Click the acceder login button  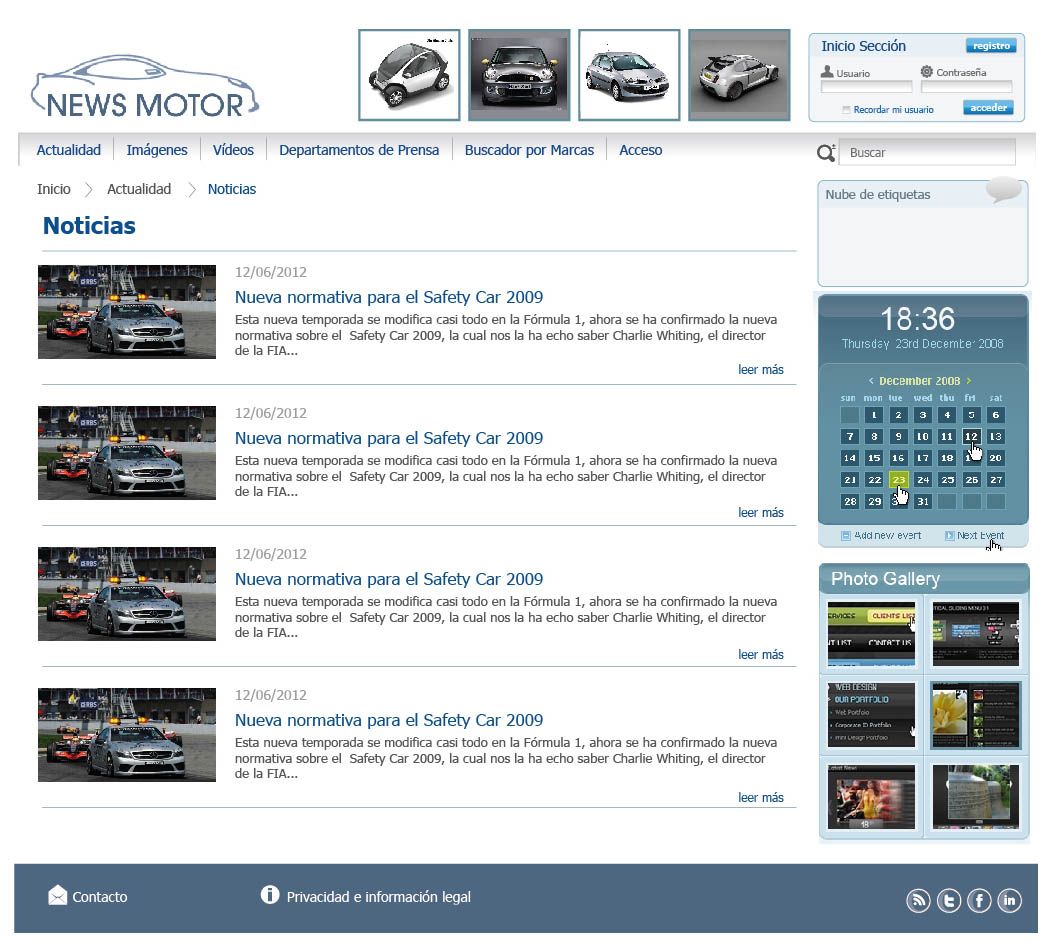coord(988,107)
